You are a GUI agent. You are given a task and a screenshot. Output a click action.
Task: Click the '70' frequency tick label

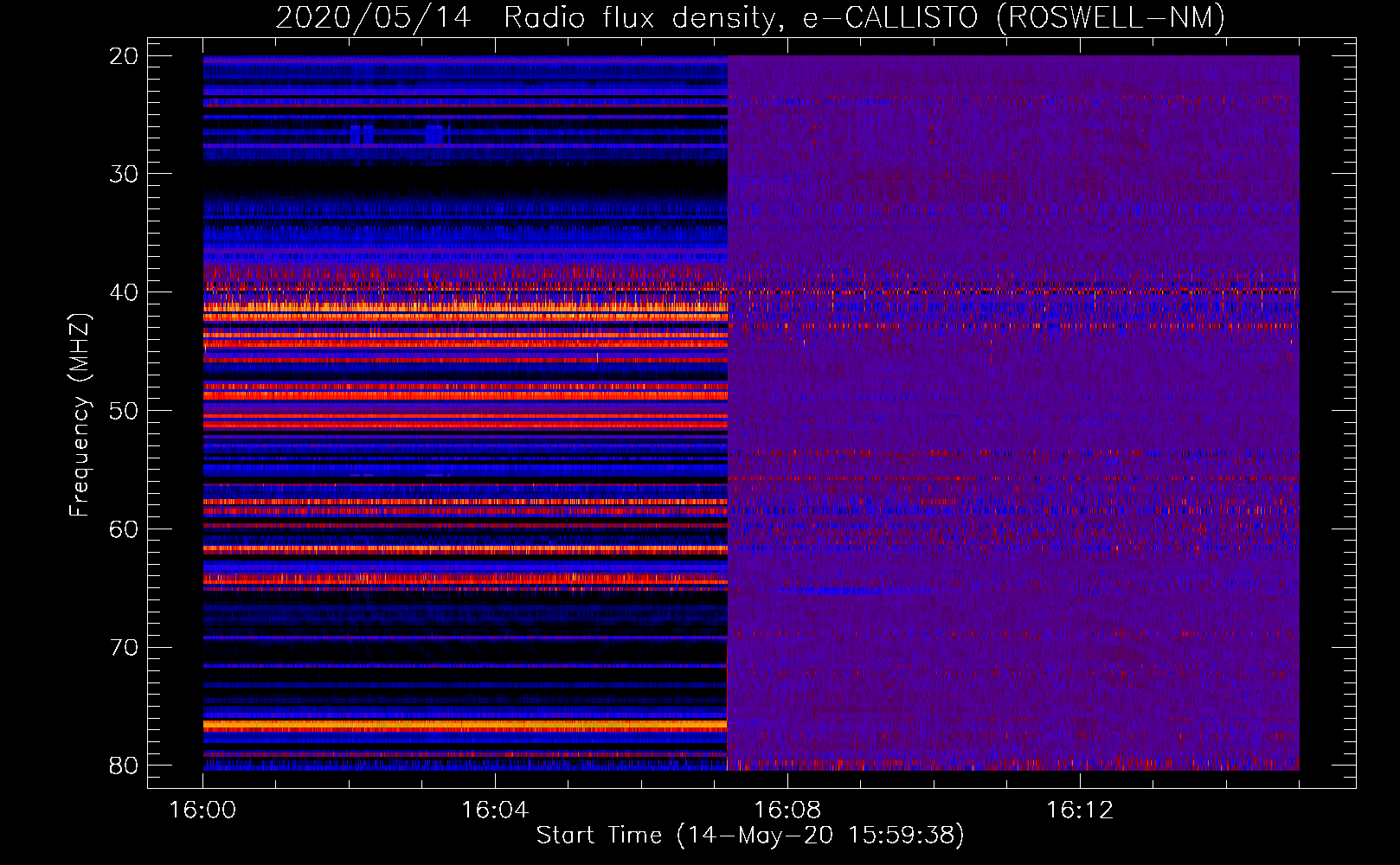pyautogui.click(x=124, y=648)
